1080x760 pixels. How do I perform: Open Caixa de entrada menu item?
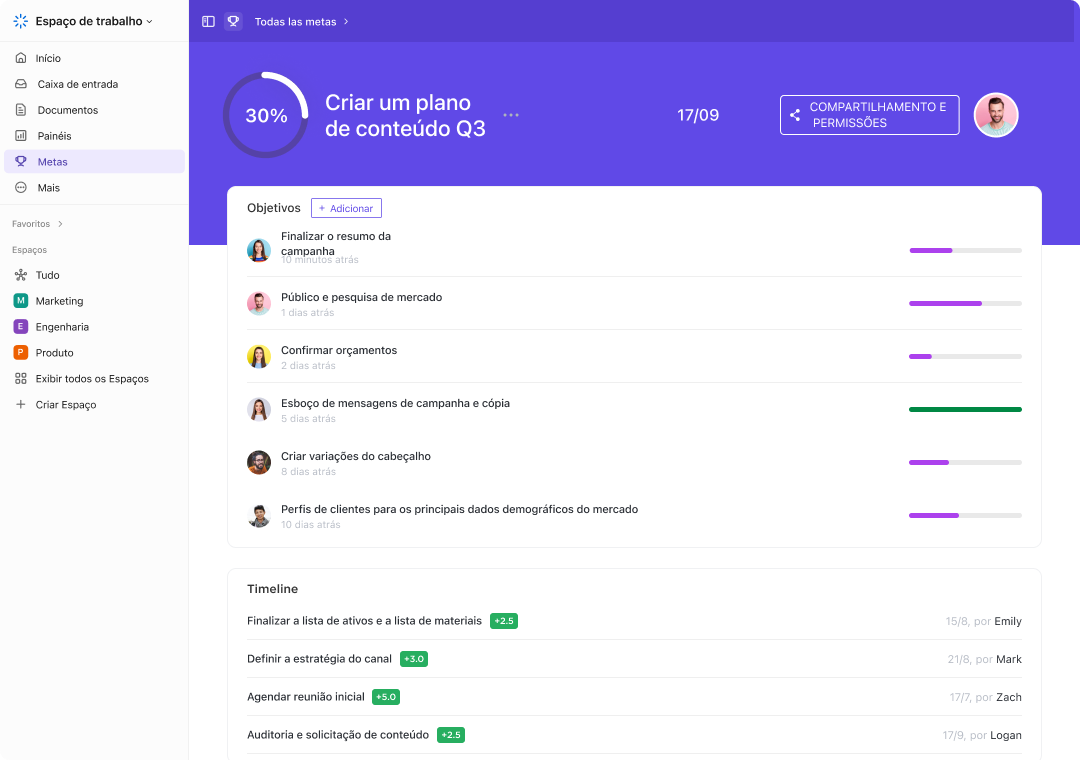(94, 84)
